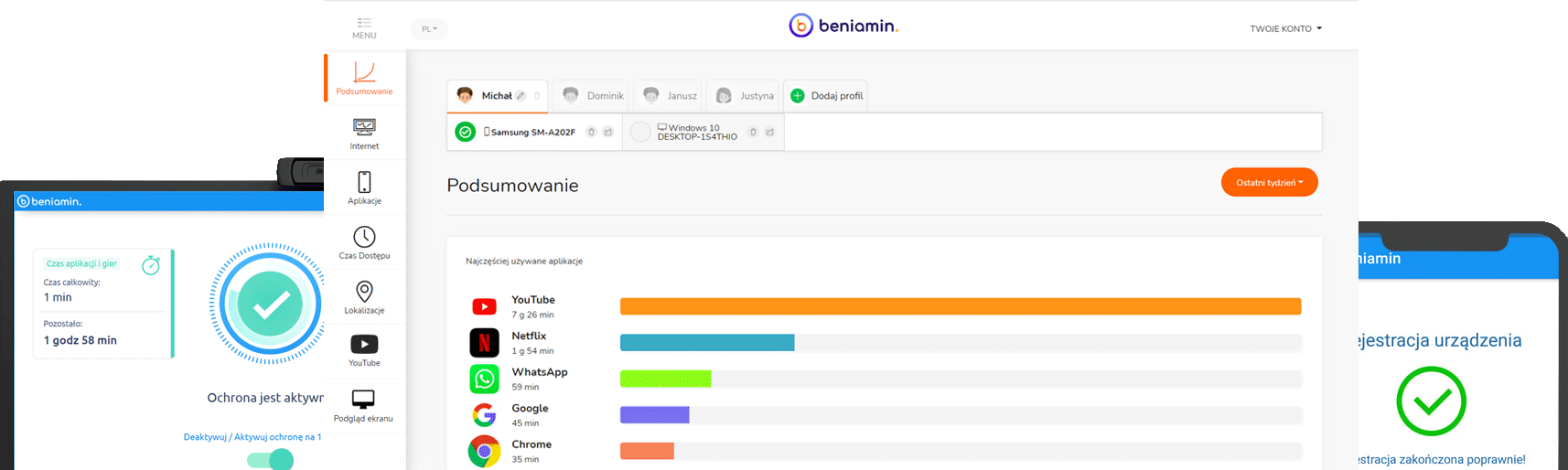
Task: Click the Netflix app icon in usage list
Action: pos(484,343)
